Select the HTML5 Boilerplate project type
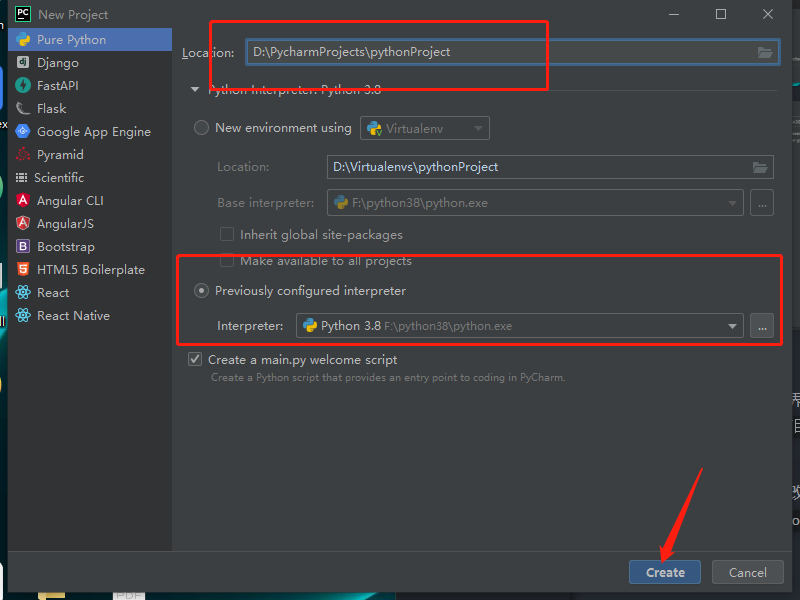 click(90, 269)
